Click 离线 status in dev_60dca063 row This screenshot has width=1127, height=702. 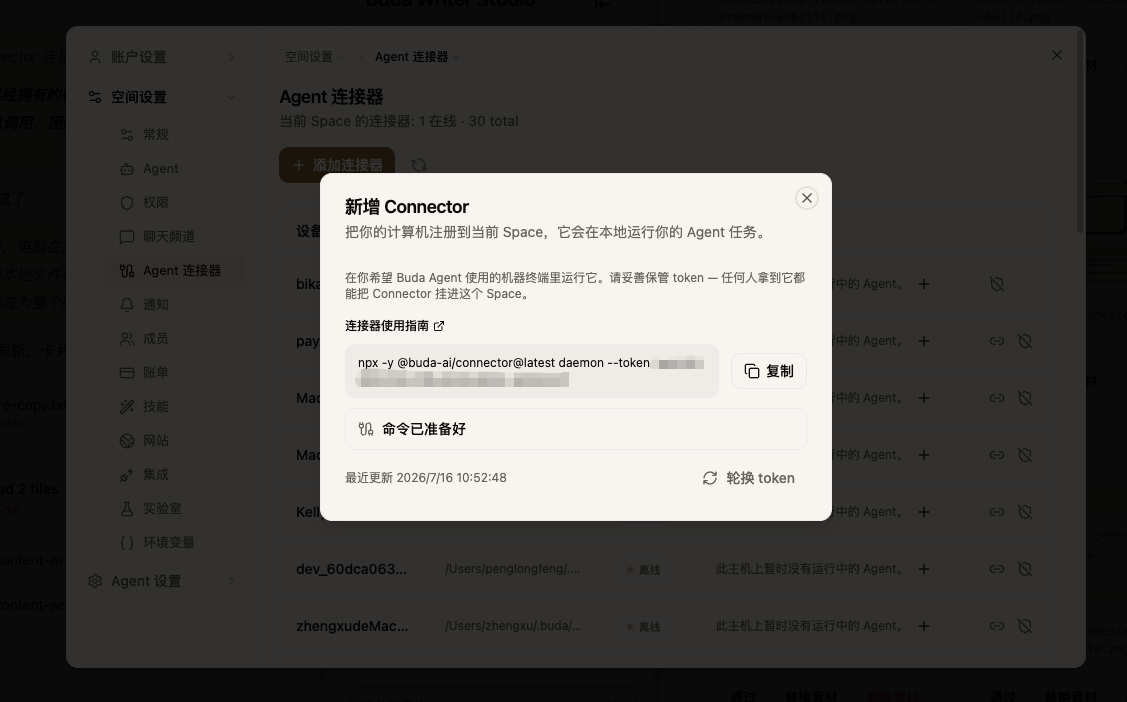pos(644,570)
